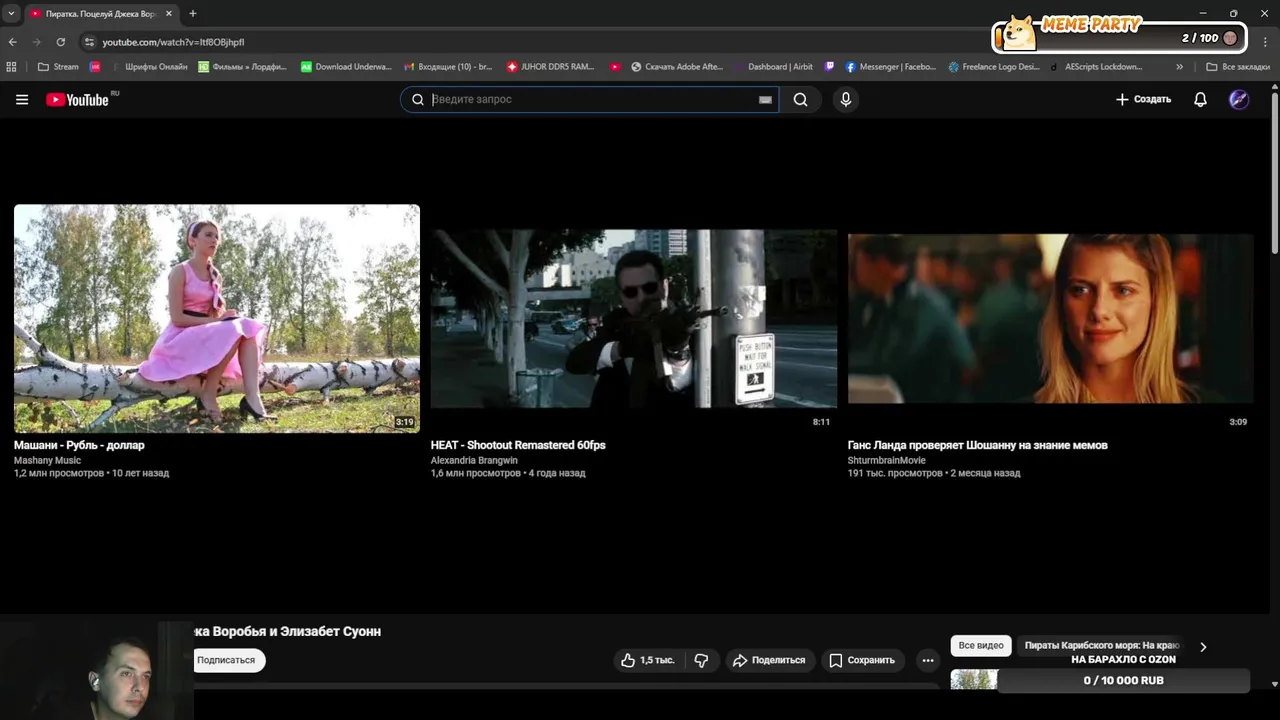
Task: Open the YouTube bookmark icon after JUHOR
Action: 615,67
